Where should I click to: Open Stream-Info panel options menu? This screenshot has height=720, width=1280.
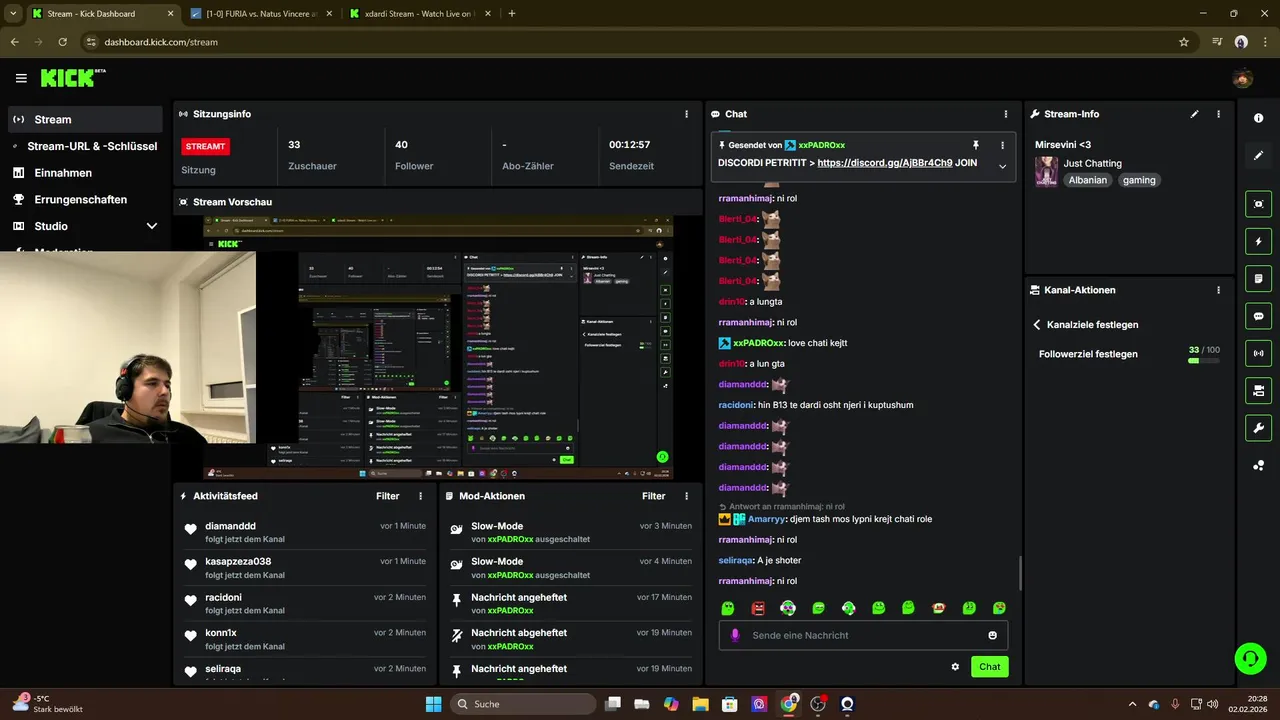click(x=1218, y=114)
